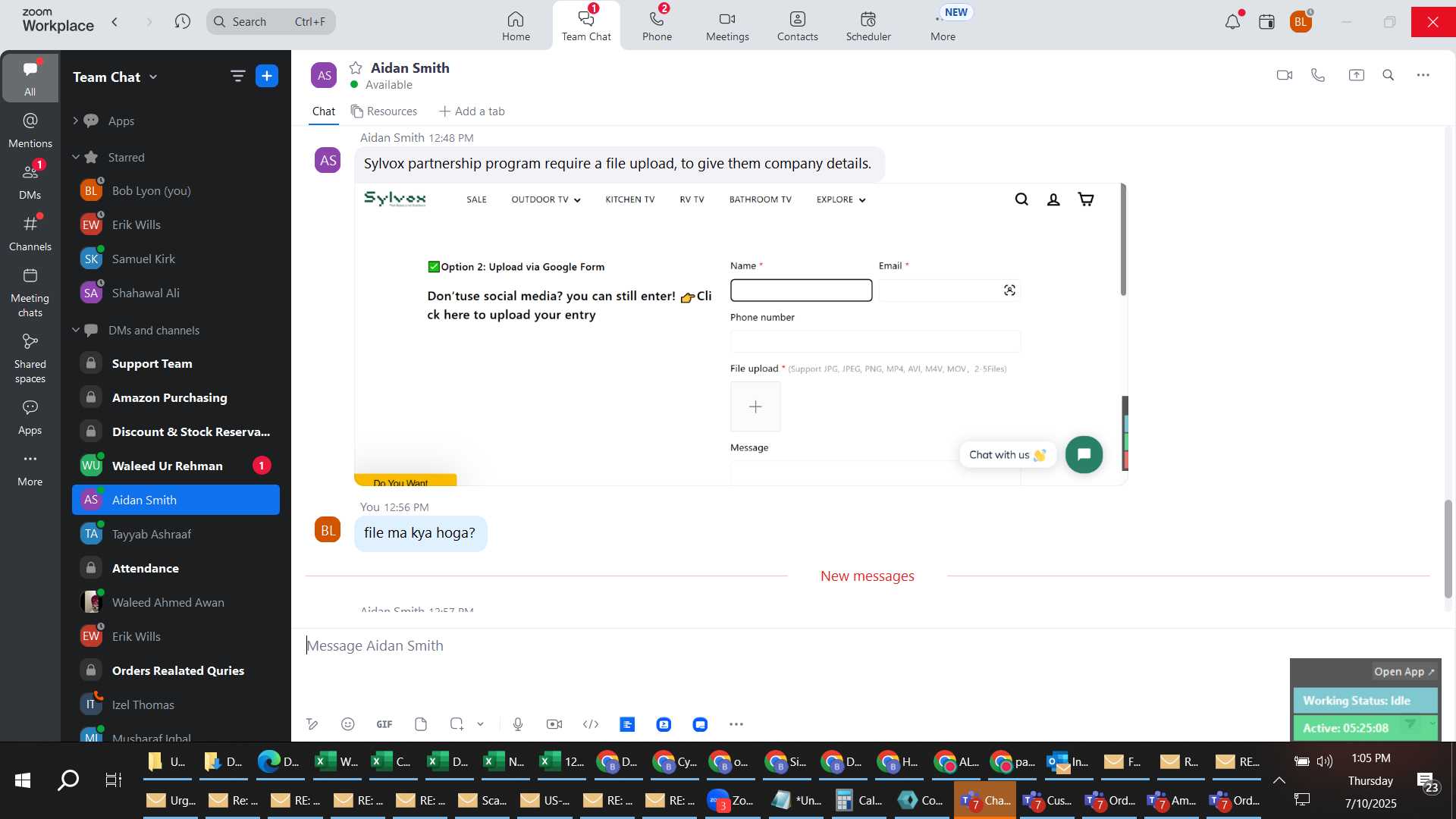Open the Attendance channel
This screenshot has width=1456, height=819.
point(176,568)
